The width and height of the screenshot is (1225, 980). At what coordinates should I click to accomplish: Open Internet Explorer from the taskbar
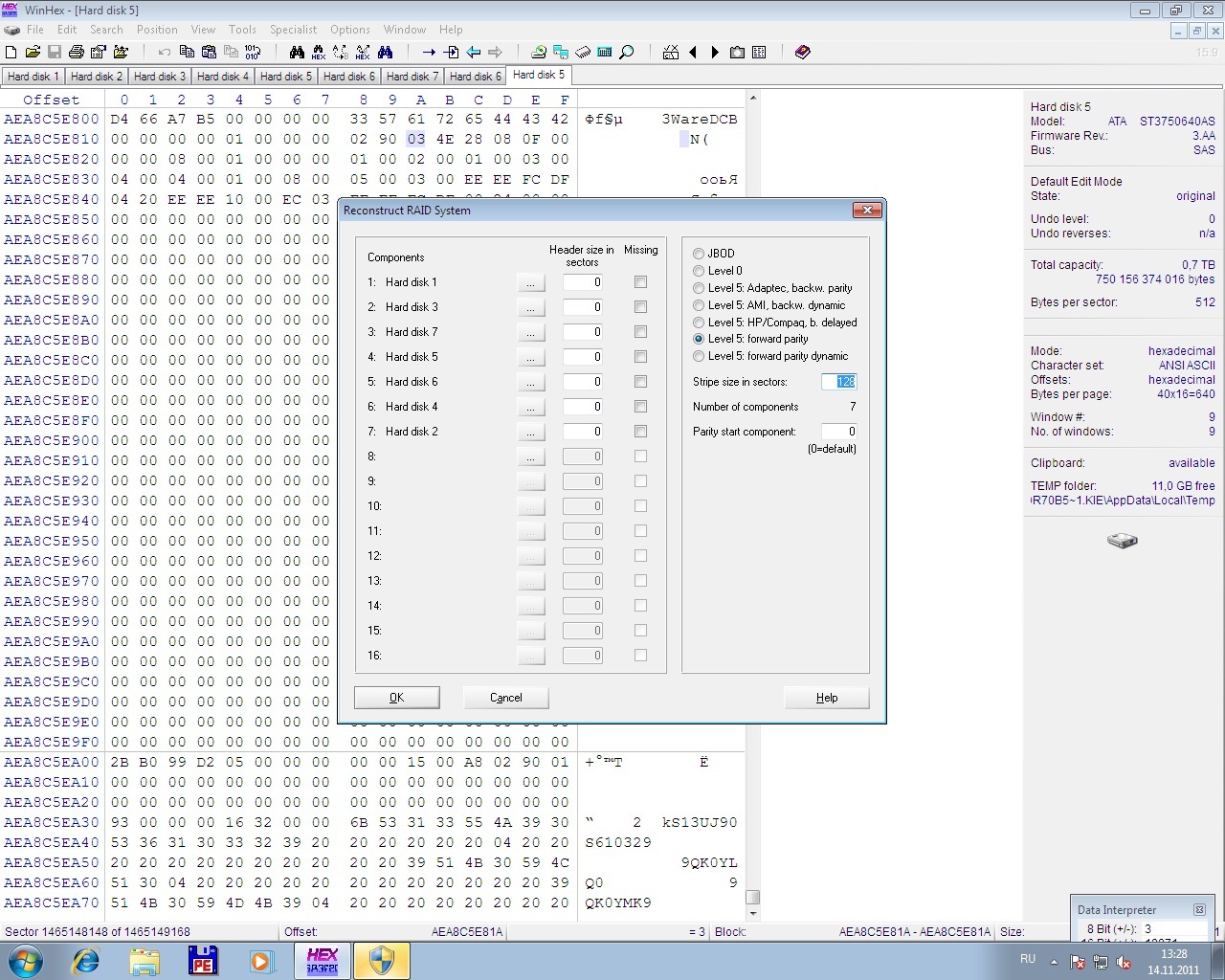(86, 961)
